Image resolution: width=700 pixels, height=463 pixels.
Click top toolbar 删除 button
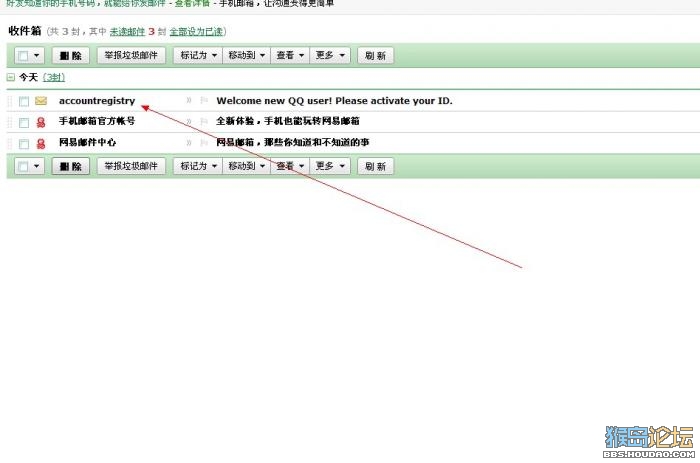pyautogui.click(x=71, y=55)
